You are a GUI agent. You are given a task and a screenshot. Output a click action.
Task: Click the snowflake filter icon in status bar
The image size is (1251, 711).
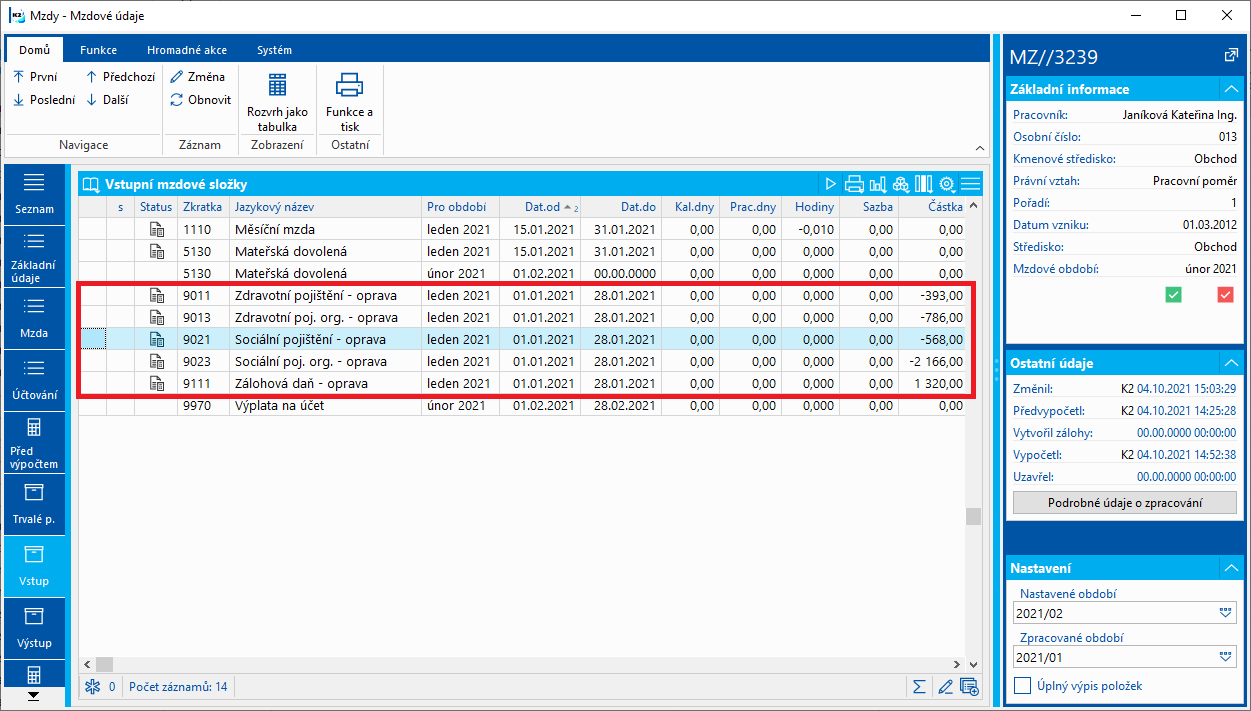click(x=93, y=686)
